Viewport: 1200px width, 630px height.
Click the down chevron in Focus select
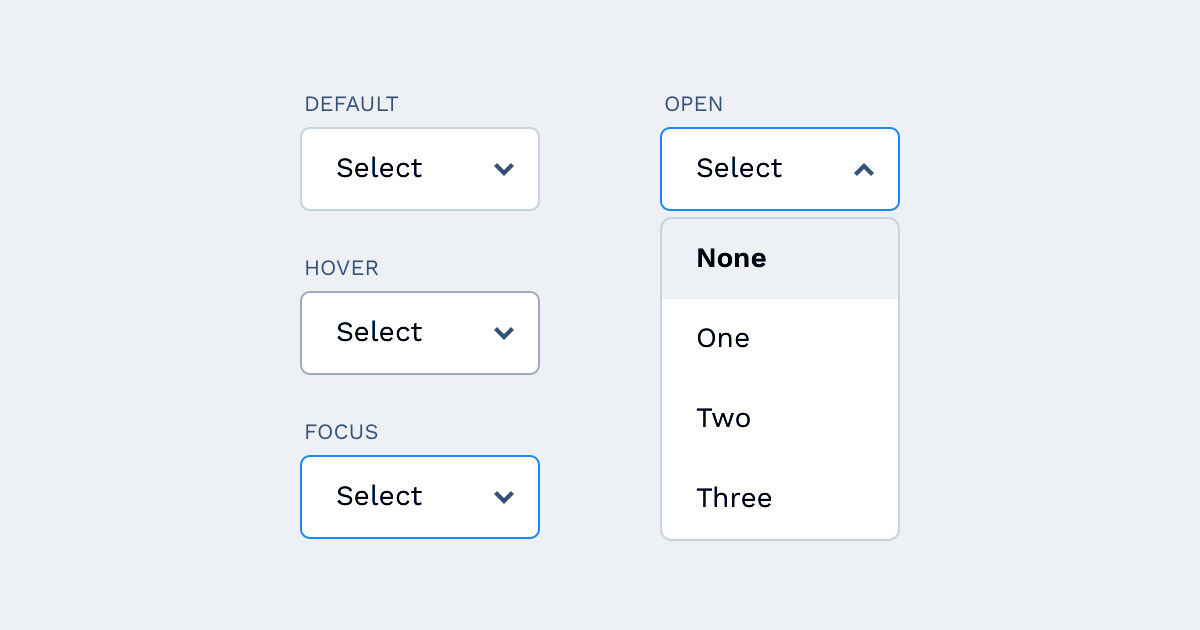coord(504,497)
